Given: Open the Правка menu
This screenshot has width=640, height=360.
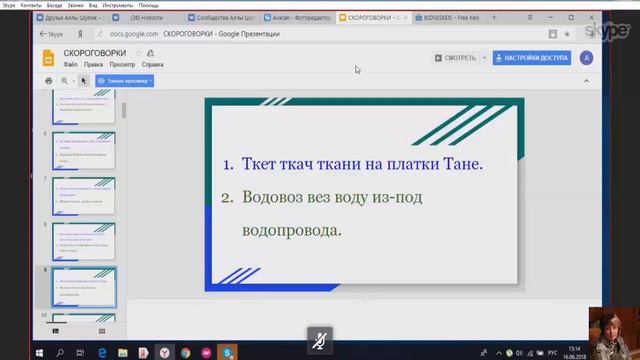Looking at the screenshot, I should pyautogui.click(x=93, y=64).
